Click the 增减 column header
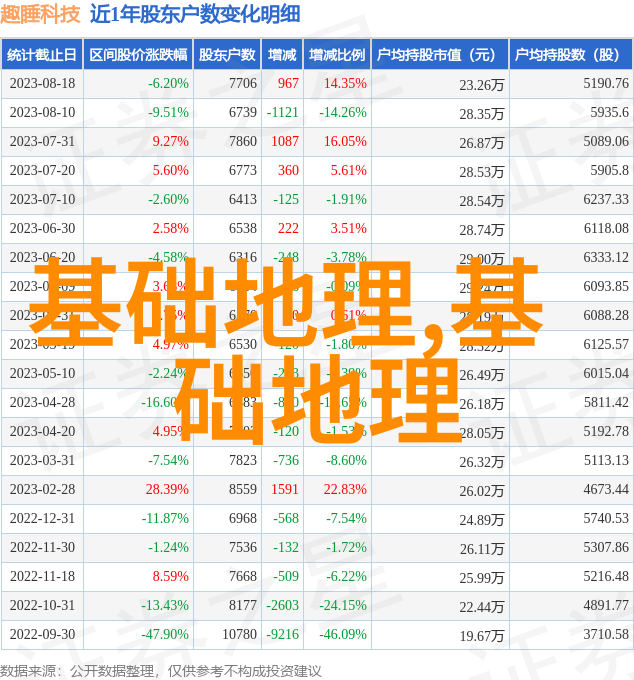The height and width of the screenshot is (680, 634). [282, 55]
